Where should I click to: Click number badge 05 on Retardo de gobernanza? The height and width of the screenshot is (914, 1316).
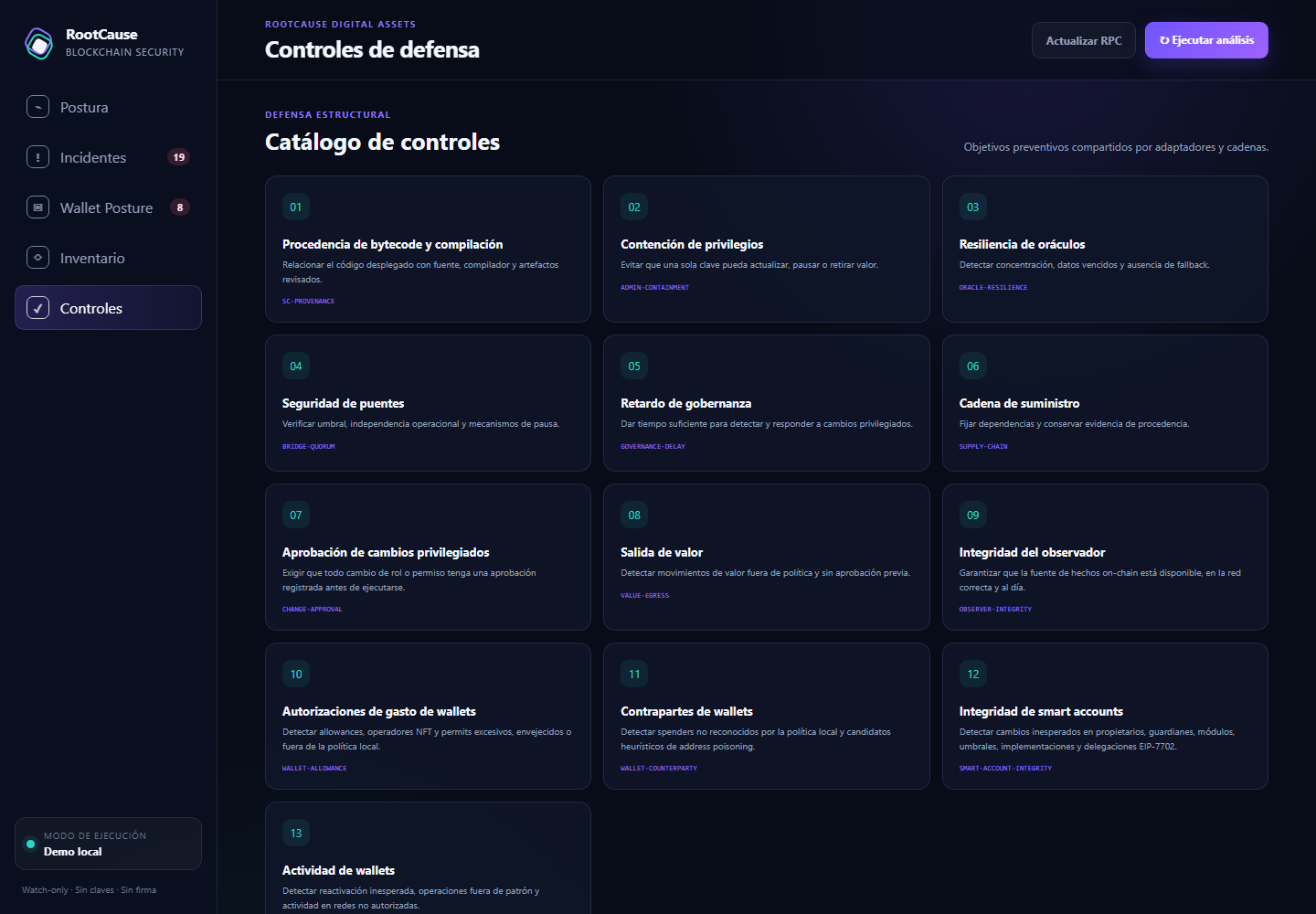pos(634,367)
